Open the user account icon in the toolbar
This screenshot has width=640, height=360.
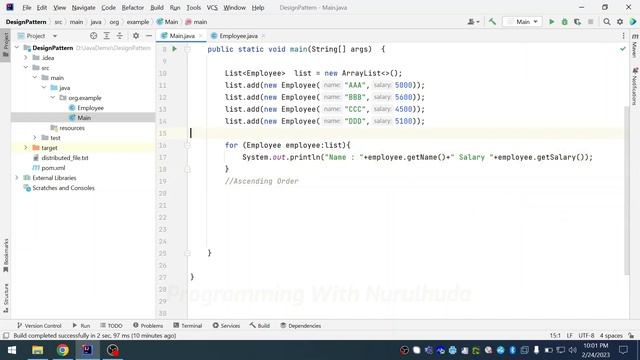[473, 22]
